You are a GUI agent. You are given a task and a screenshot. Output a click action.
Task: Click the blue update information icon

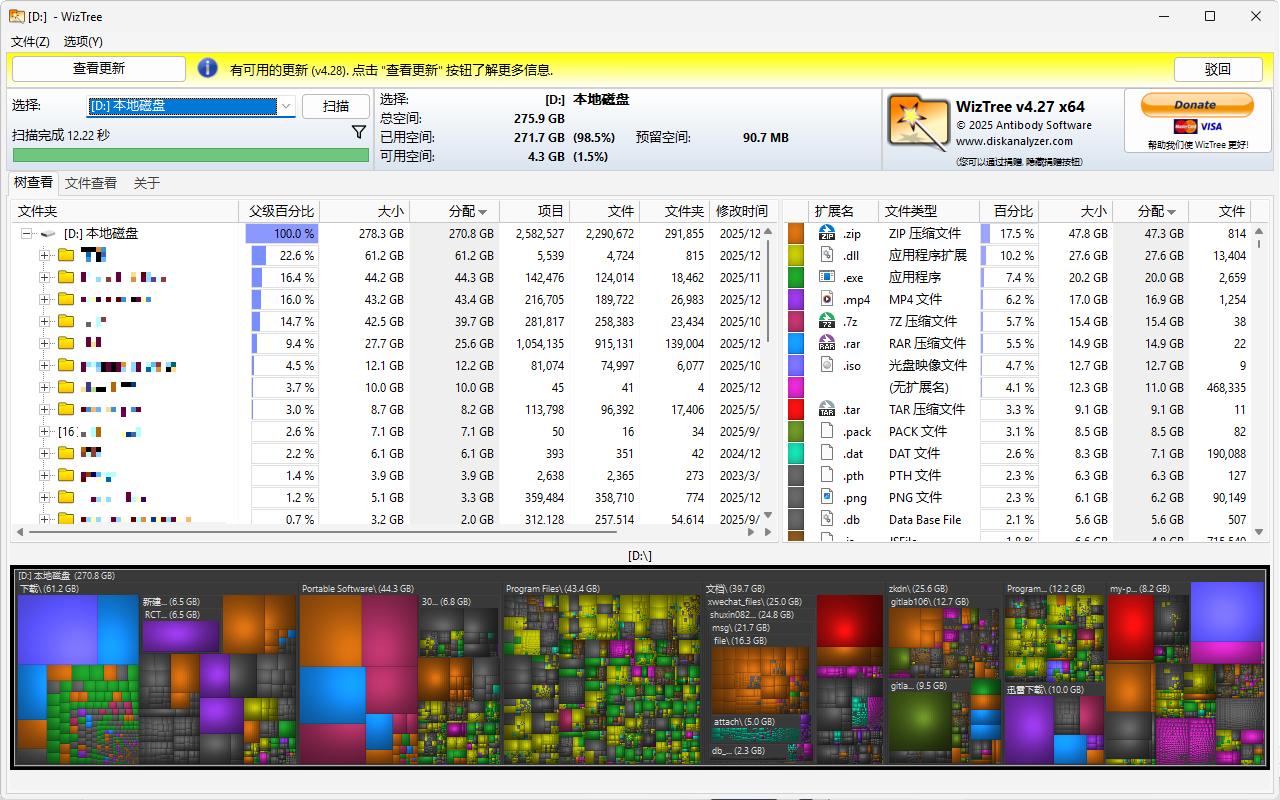[208, 68]
